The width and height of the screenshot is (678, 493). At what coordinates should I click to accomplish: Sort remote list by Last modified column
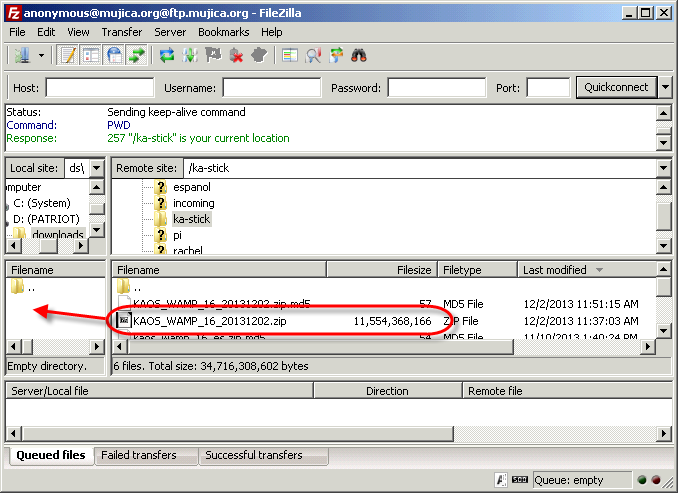587,270
